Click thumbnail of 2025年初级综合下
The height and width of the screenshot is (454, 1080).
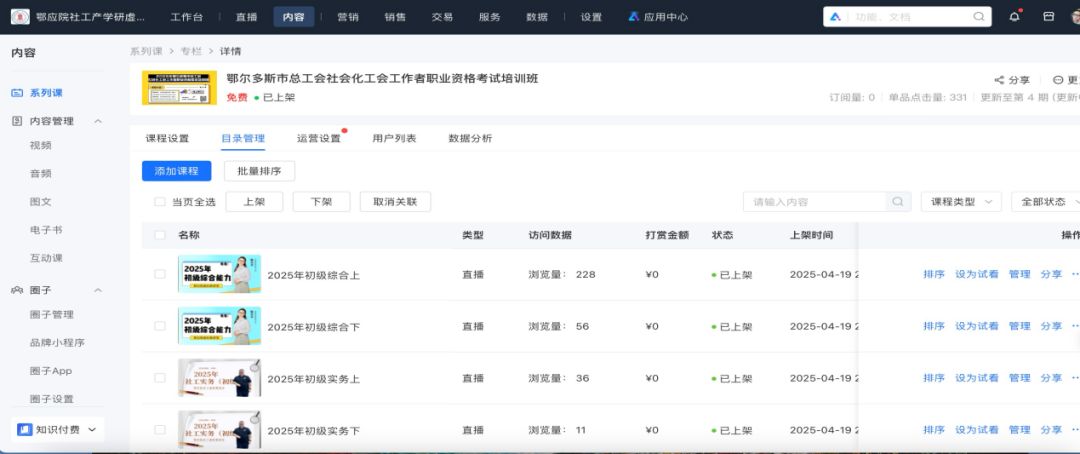tap(219, 326)
